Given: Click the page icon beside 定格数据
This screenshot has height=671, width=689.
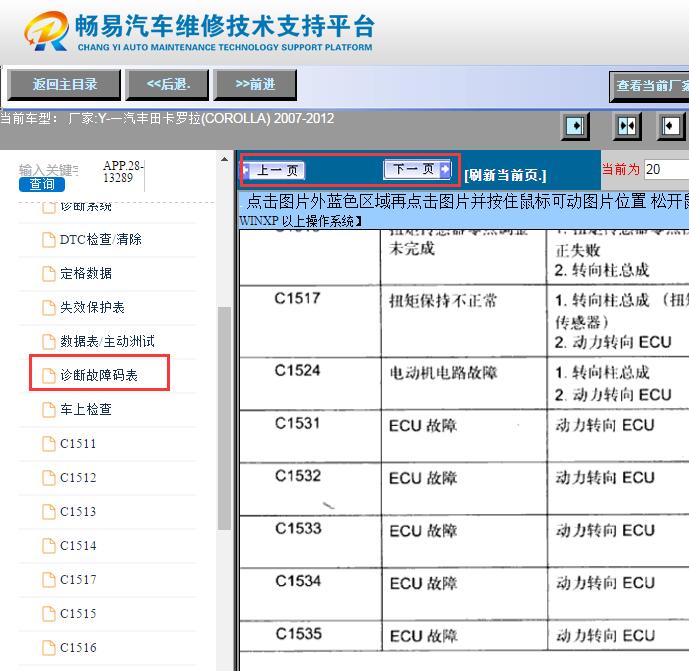Looking at the screenshot, I should coord(48,274).
